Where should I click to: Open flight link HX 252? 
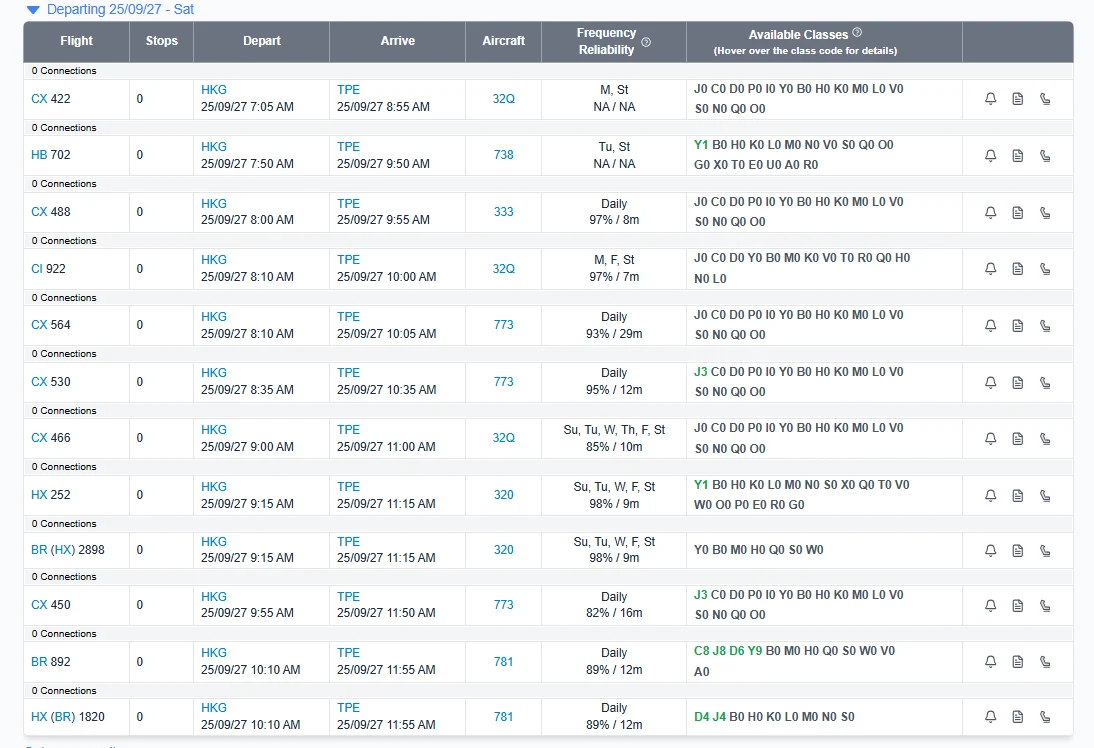(x=50, y=495)
